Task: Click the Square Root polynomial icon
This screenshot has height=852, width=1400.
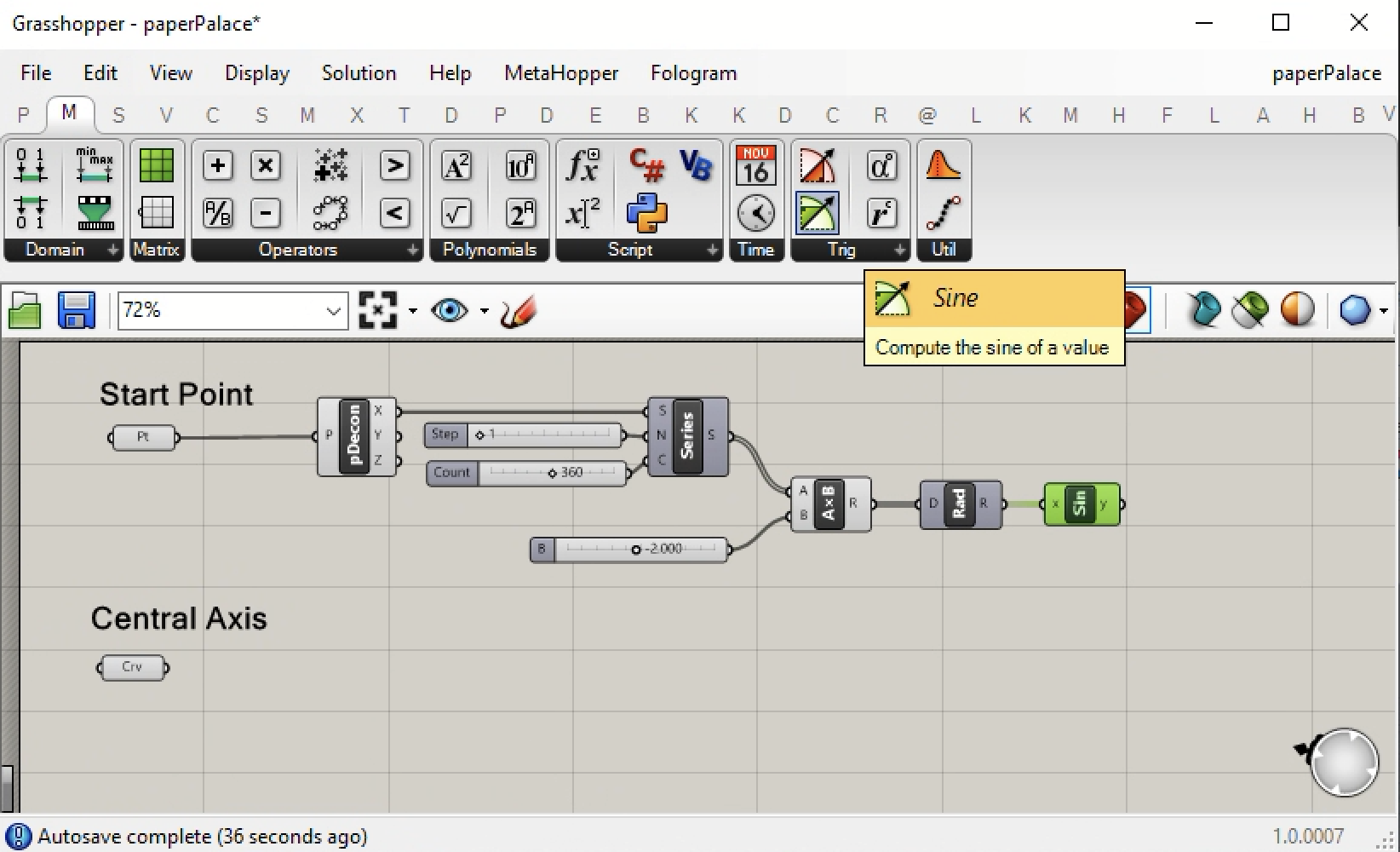Action: point(456,213)
